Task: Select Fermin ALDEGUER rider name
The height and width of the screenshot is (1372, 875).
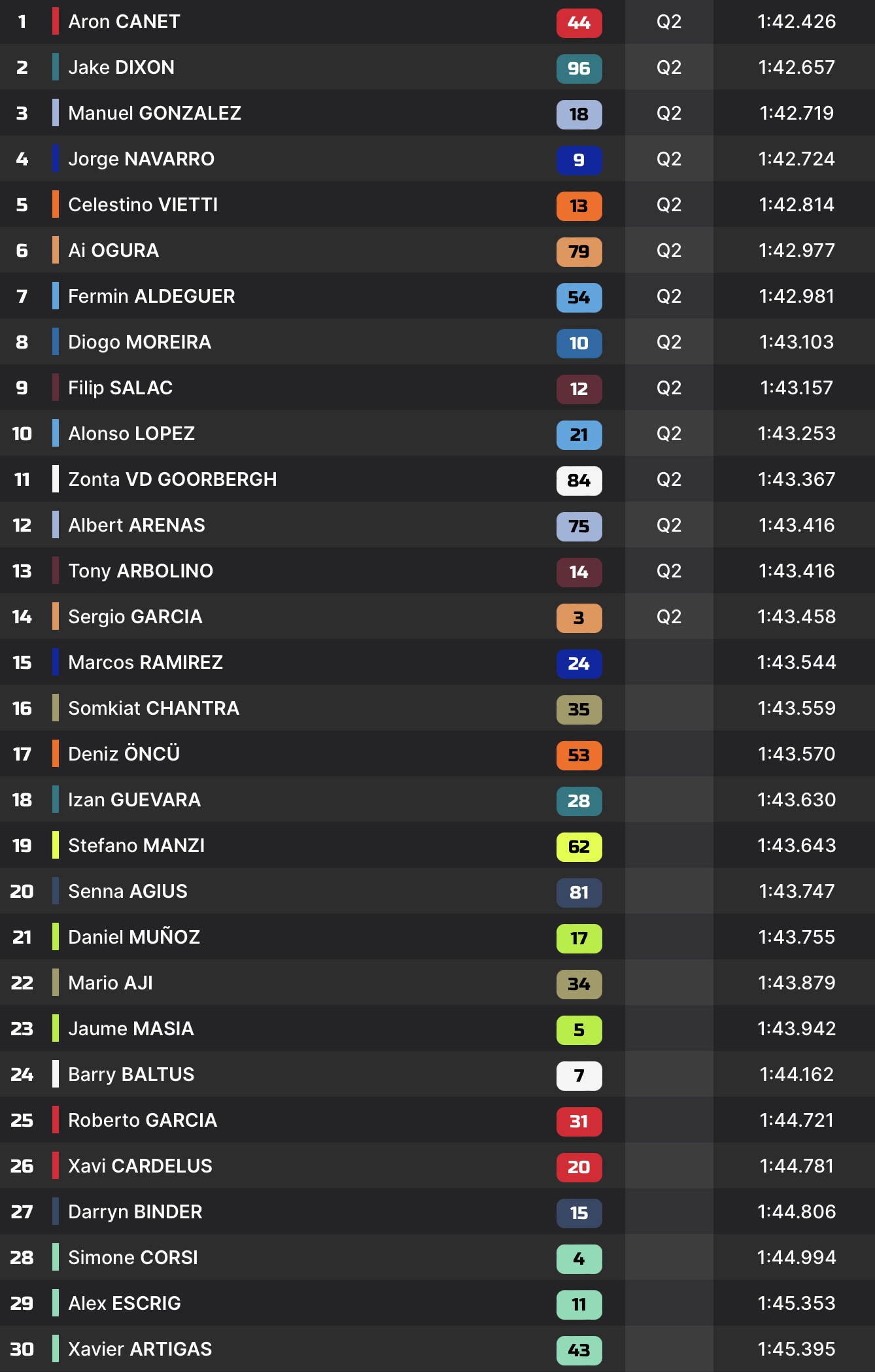Action: [x=151, y=296]
